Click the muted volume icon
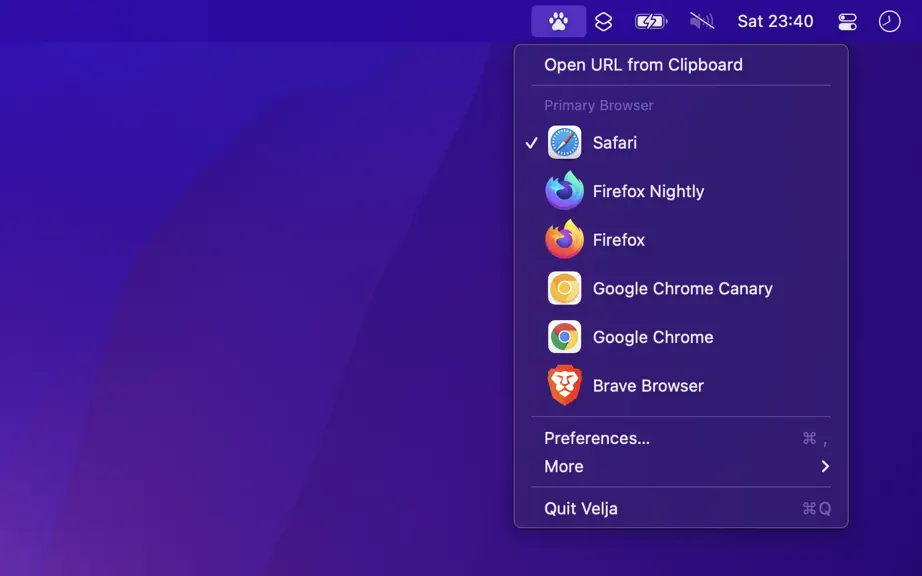 coord(701,22)
